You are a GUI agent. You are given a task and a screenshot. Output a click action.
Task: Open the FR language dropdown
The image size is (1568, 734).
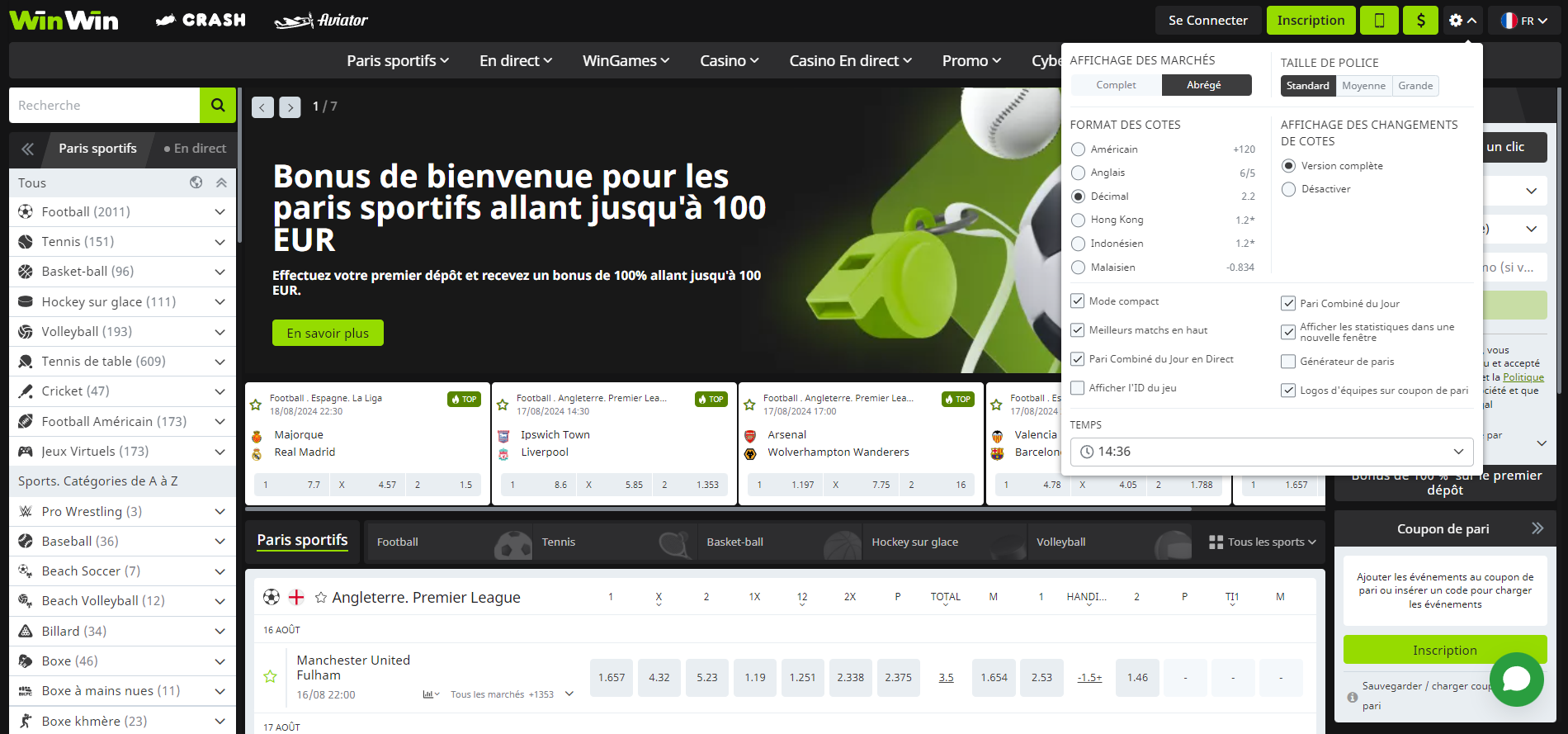point(1523,21)
